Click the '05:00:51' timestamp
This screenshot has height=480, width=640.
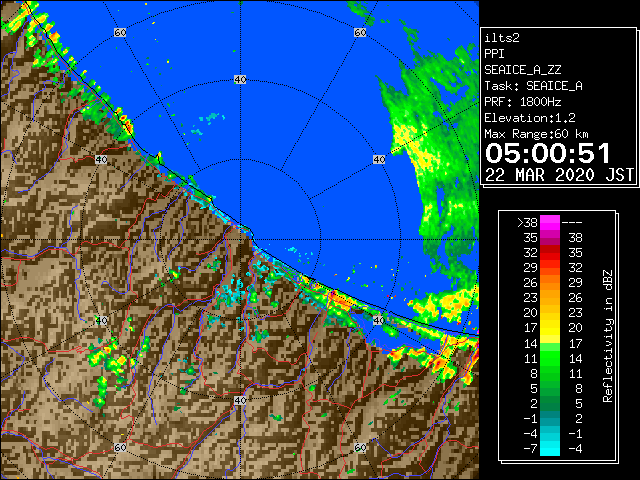tap(547, 153)
